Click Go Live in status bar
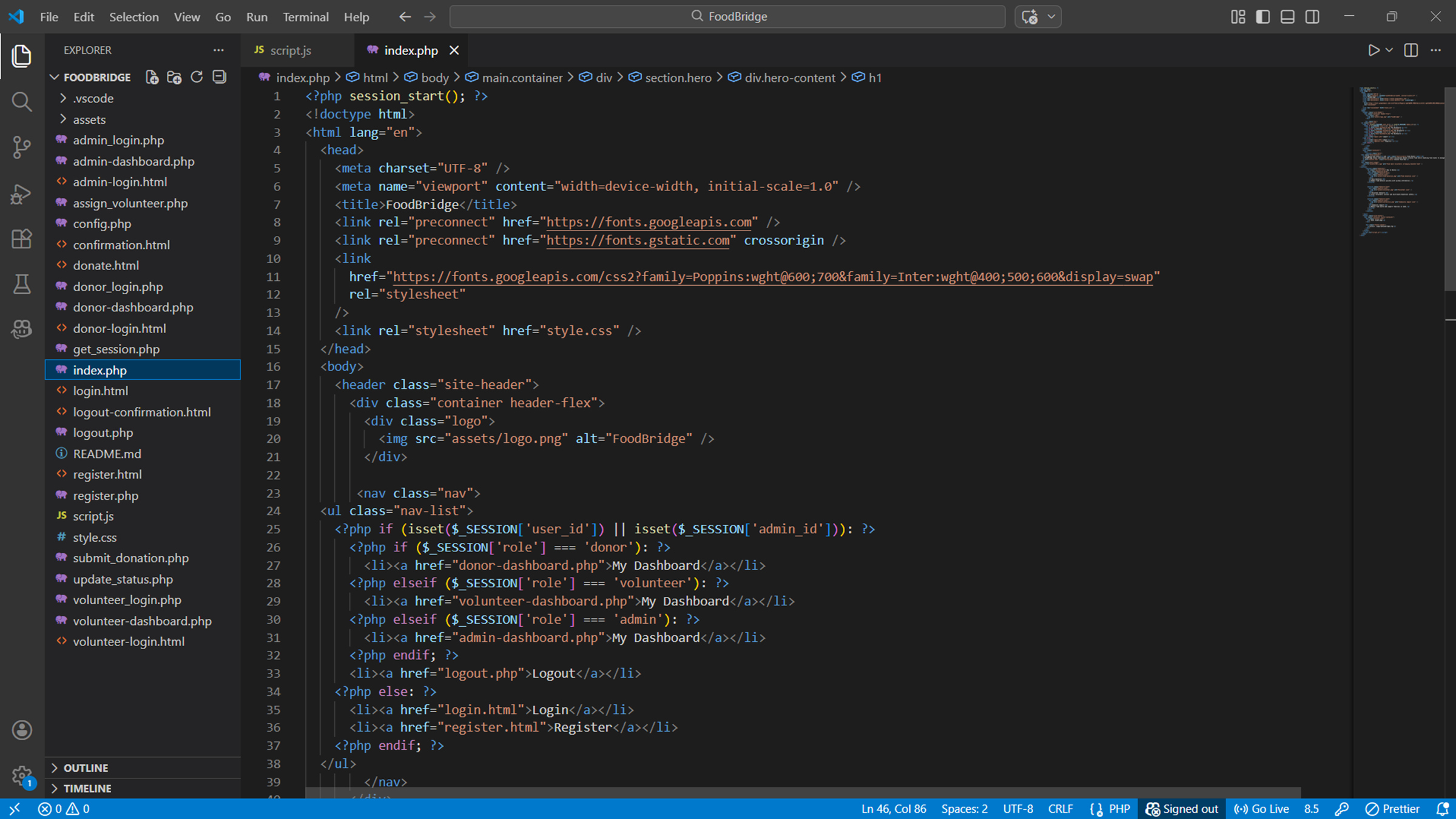The width and height of the screenshot is (1456, 819). coord(1262,809)
